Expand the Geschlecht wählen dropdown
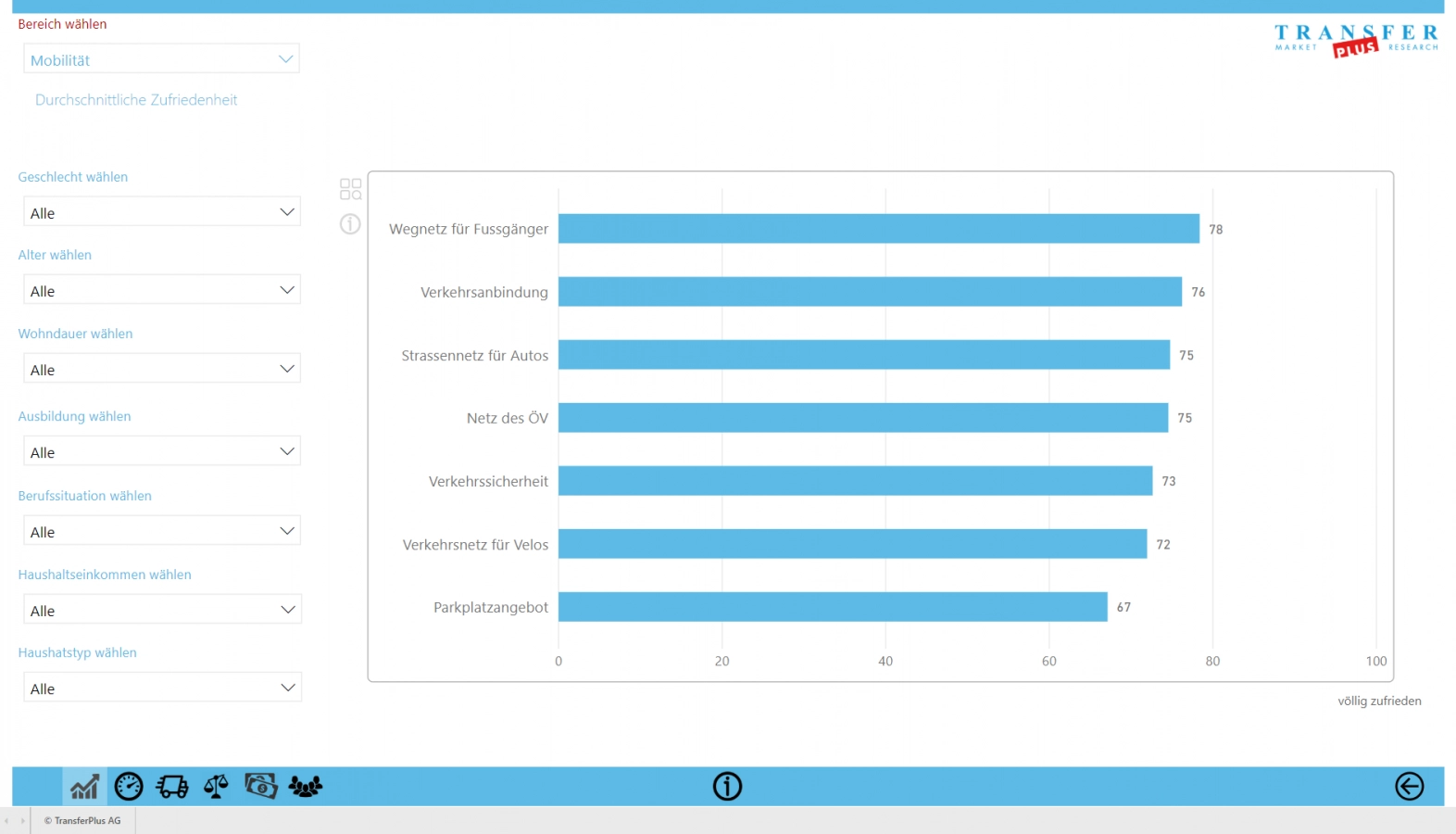Screen dimensions: 1456x834 [161, 212]
